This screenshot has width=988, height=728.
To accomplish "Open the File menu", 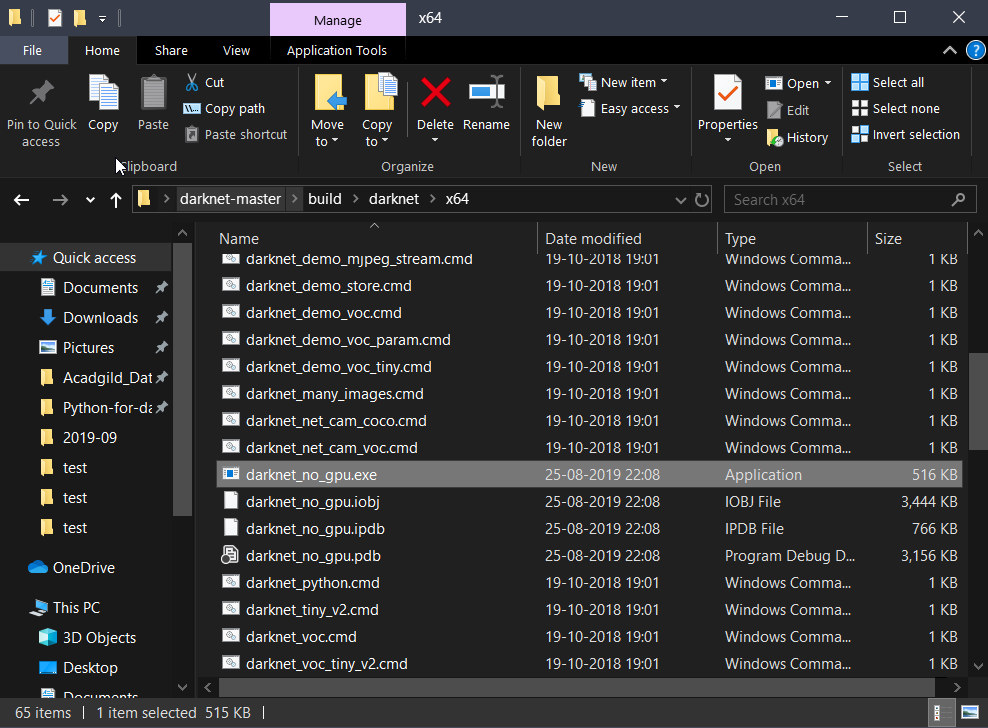I will [32, 50].
